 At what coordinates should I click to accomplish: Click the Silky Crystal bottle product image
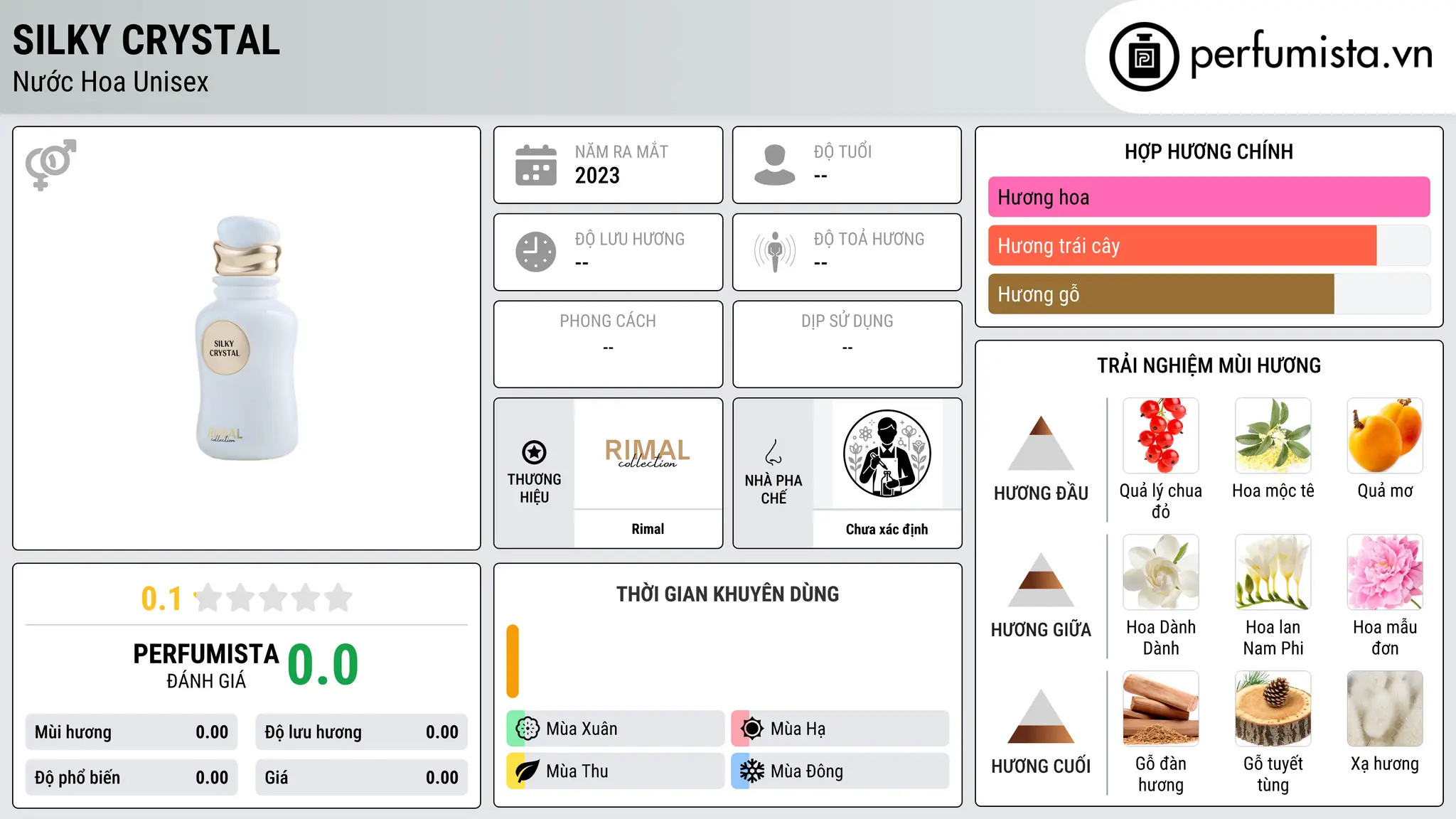[x=247, y=338]
